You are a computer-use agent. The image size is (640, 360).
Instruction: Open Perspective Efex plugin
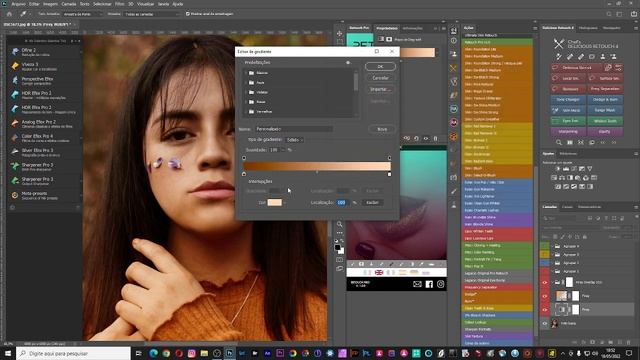(44, 80)
